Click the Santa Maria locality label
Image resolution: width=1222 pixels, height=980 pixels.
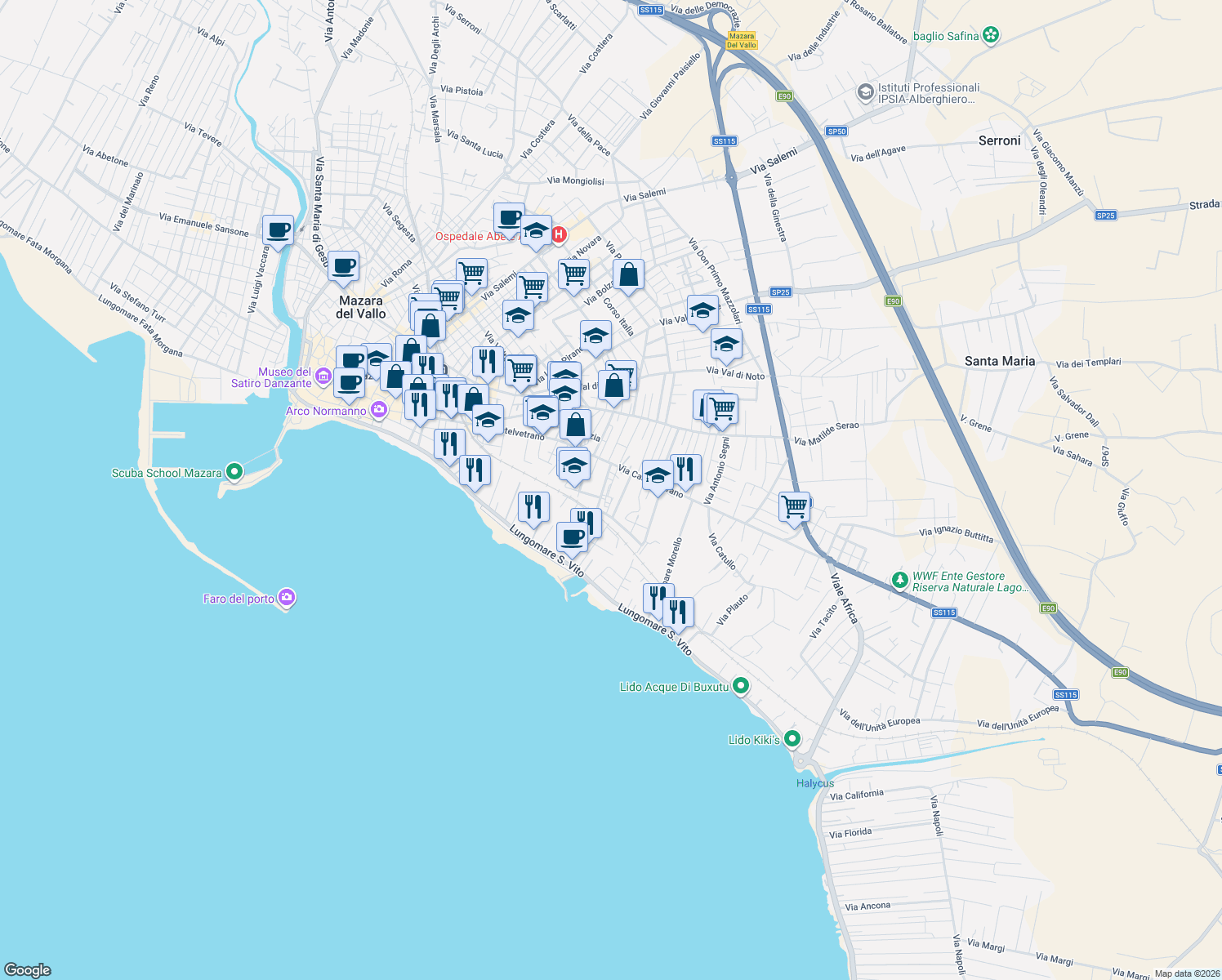(1000, 361)
